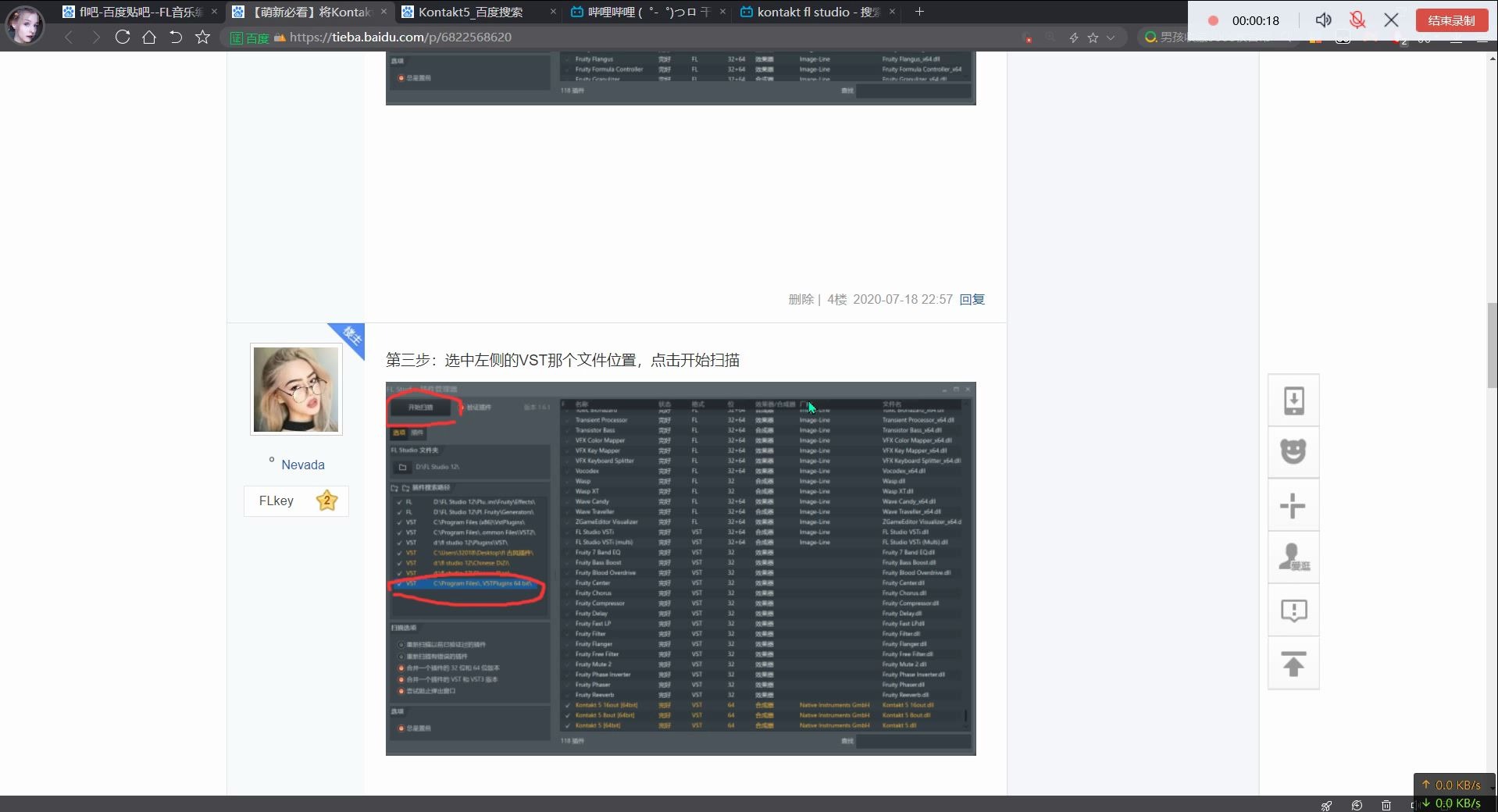The width and height of the screenshot is (1498, 812).
Task: Click the speaker icon in the recording toolbar
Action: (1323, 20)
